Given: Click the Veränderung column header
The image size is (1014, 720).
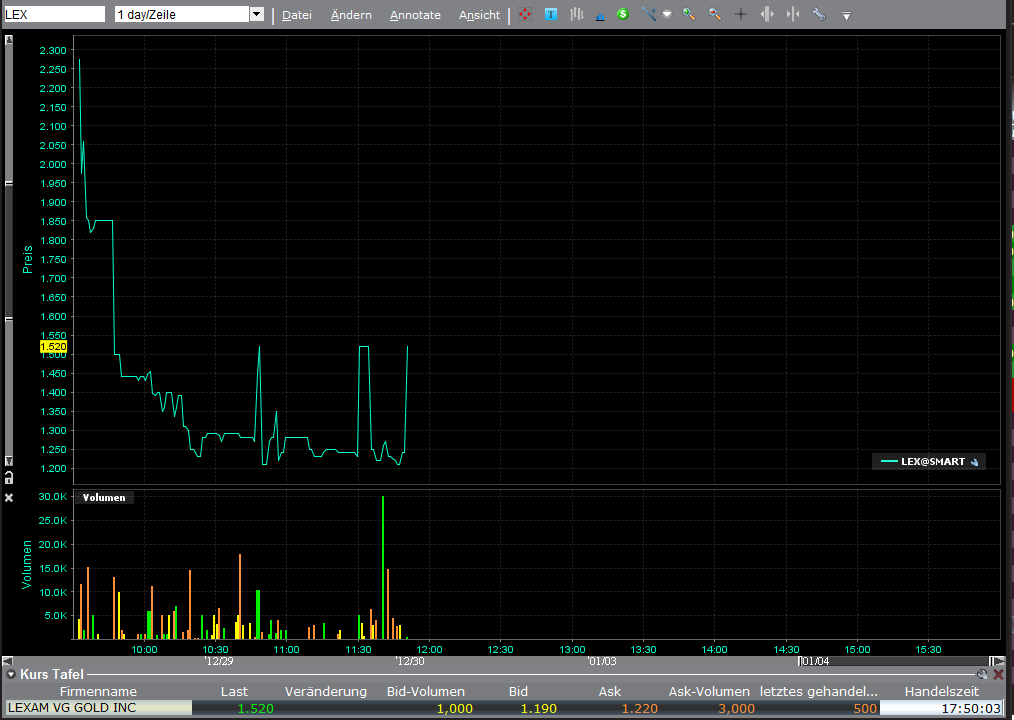Looking at the screenshot, I should 325,691.
